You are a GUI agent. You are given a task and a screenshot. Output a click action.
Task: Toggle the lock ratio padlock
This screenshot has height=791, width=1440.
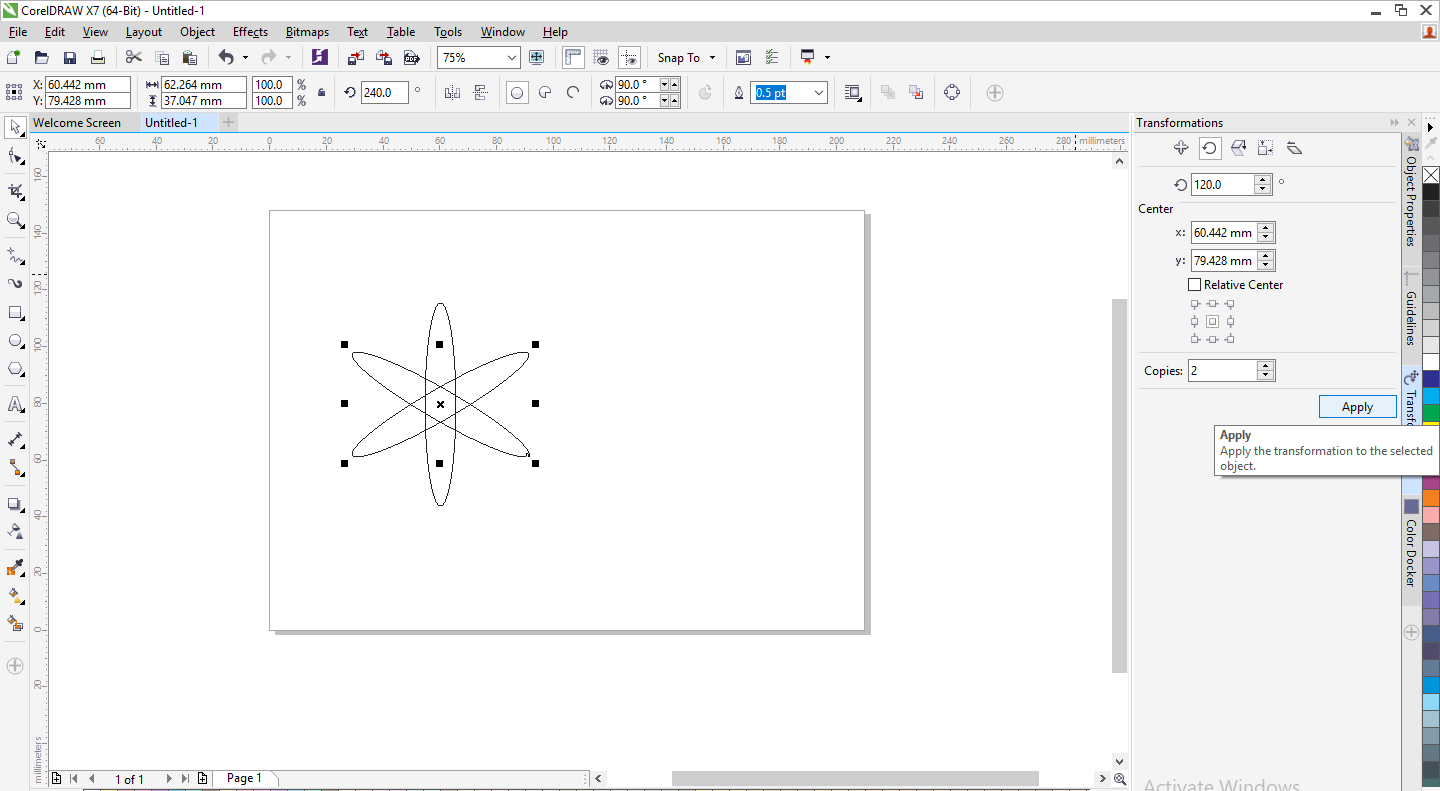[x=321, y=93]
